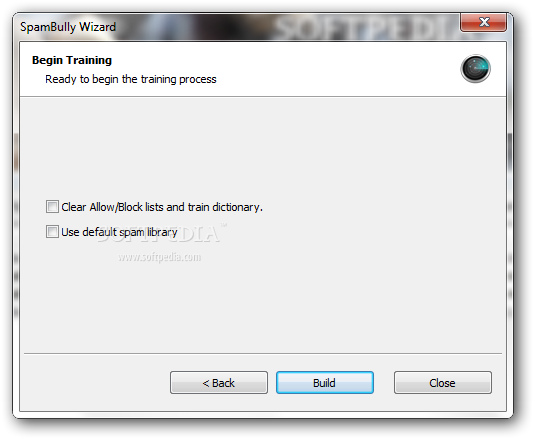The image size is (534, 439).
Task: Click the blank panel area below the checkboxes
Action: point(263,307)
